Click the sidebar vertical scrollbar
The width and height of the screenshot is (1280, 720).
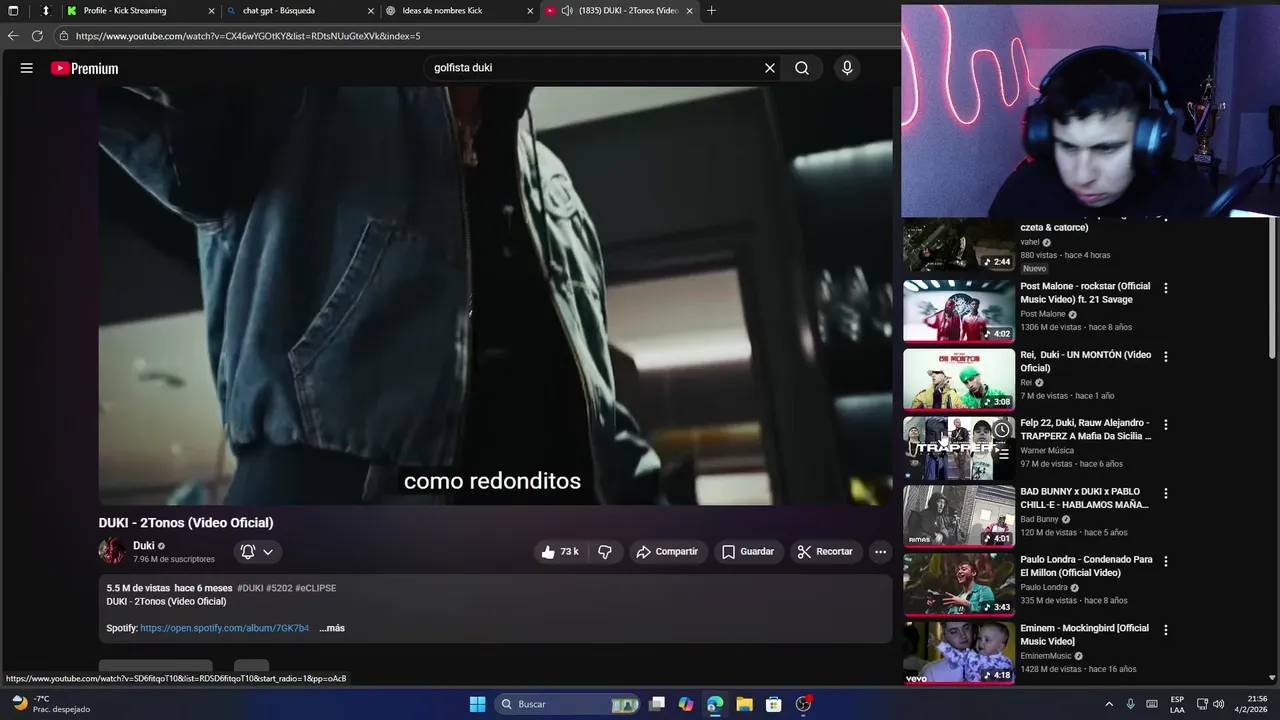click(1273, 290)
